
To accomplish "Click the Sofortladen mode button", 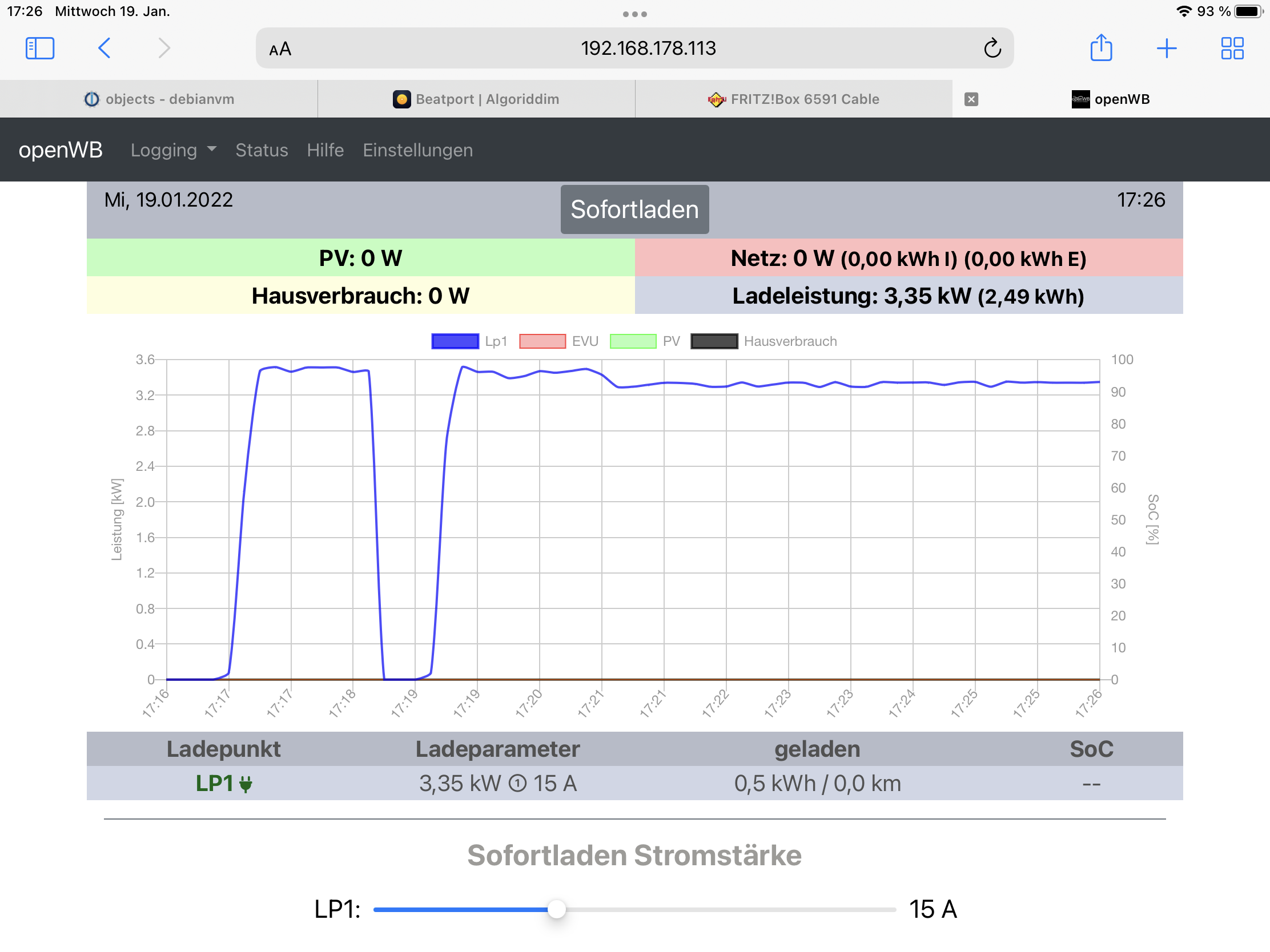I will tap(634, 209).
